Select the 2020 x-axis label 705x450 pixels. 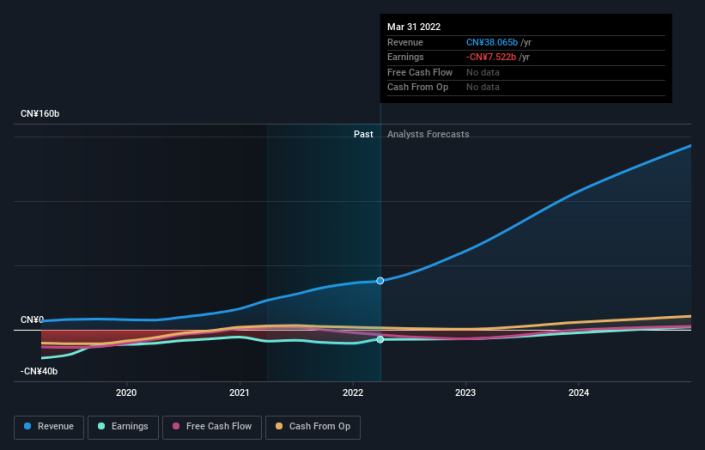[126, 392]
